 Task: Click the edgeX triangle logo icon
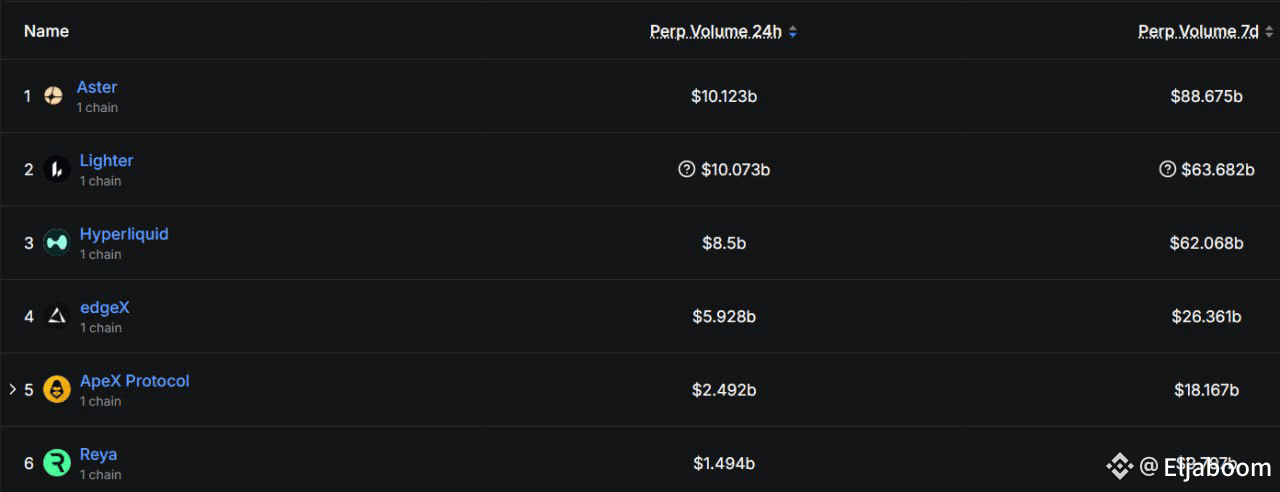57,316
